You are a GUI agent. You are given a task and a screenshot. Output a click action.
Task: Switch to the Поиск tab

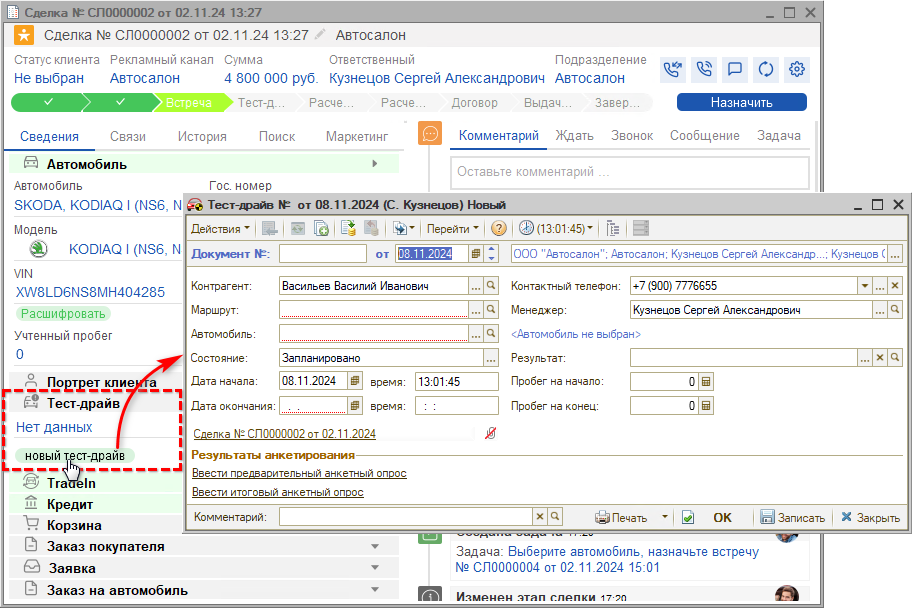point(277,137)
